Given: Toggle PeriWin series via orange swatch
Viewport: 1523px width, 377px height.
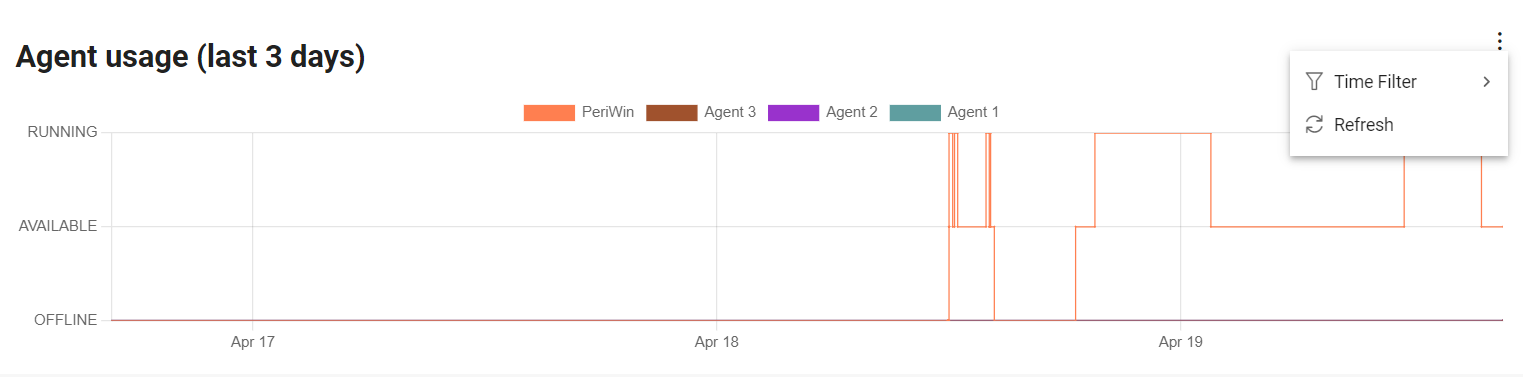Looking at the screenshot, I should coord(549,113).
